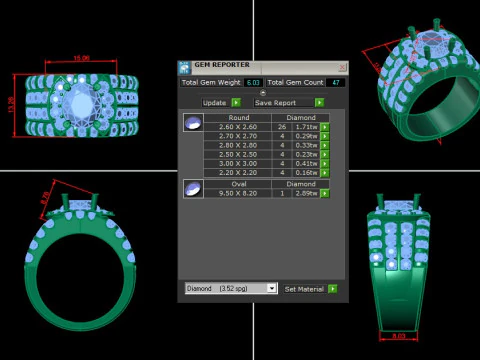Click the 15.09 width dimension in top view
Image resolution: width=480 pixels, height=360 pixels.
tap(81, 58)
